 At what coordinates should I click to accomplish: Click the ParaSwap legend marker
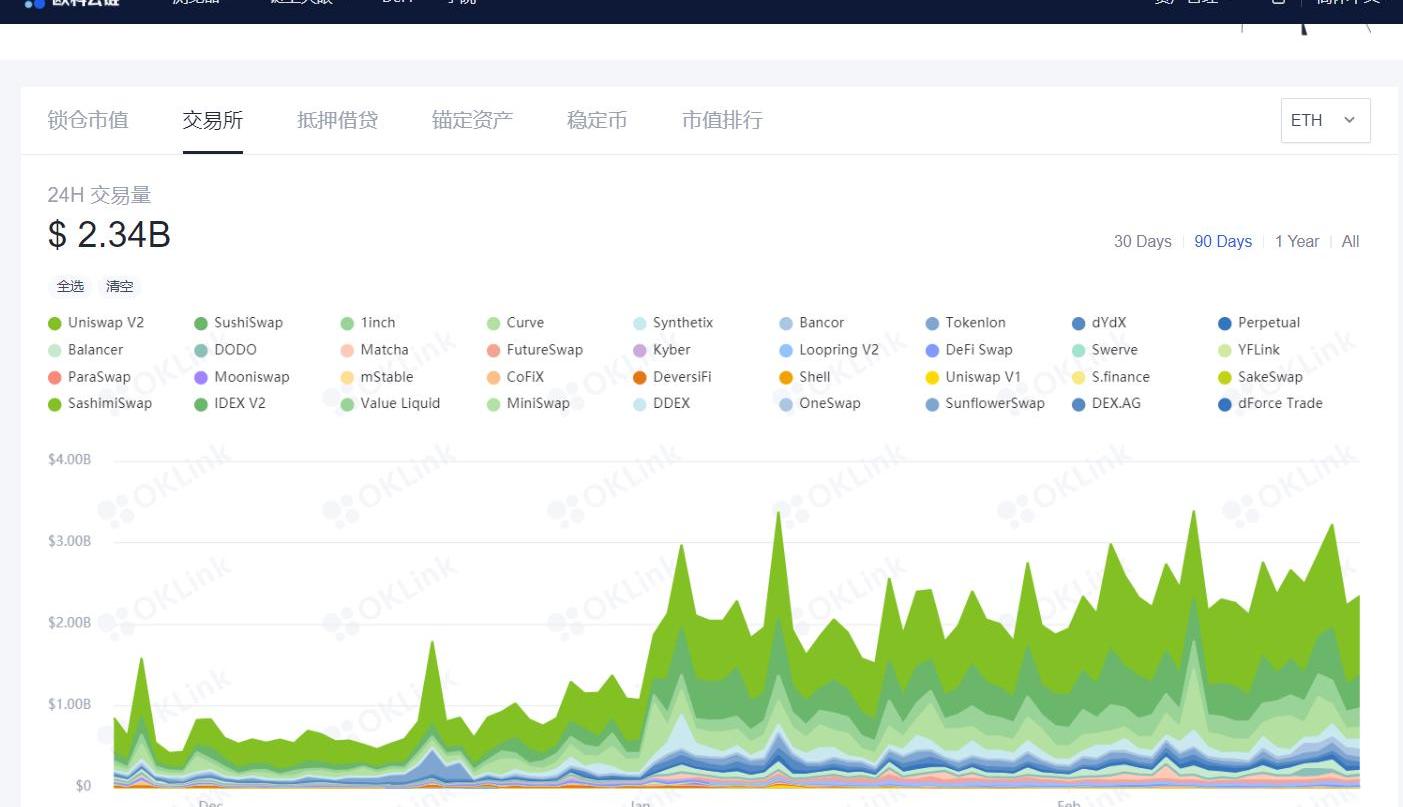(55, 378)
